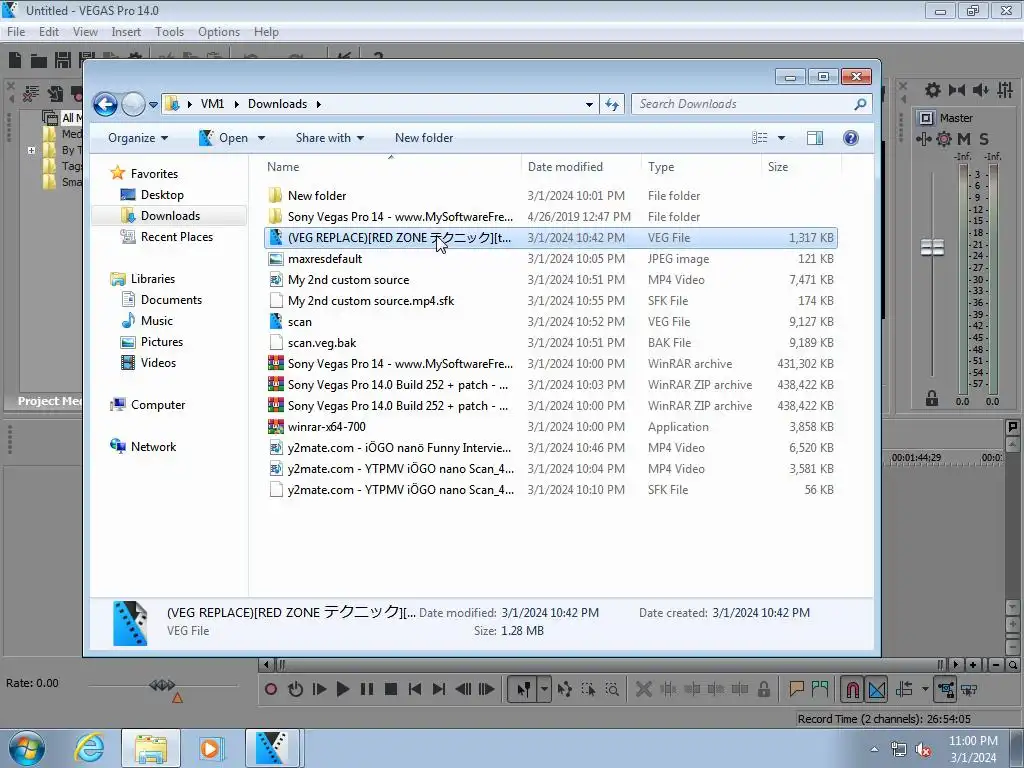Toggle Dim Output speaker icon
Viewport: 1024px width, 768px height.
pos(980,90)
